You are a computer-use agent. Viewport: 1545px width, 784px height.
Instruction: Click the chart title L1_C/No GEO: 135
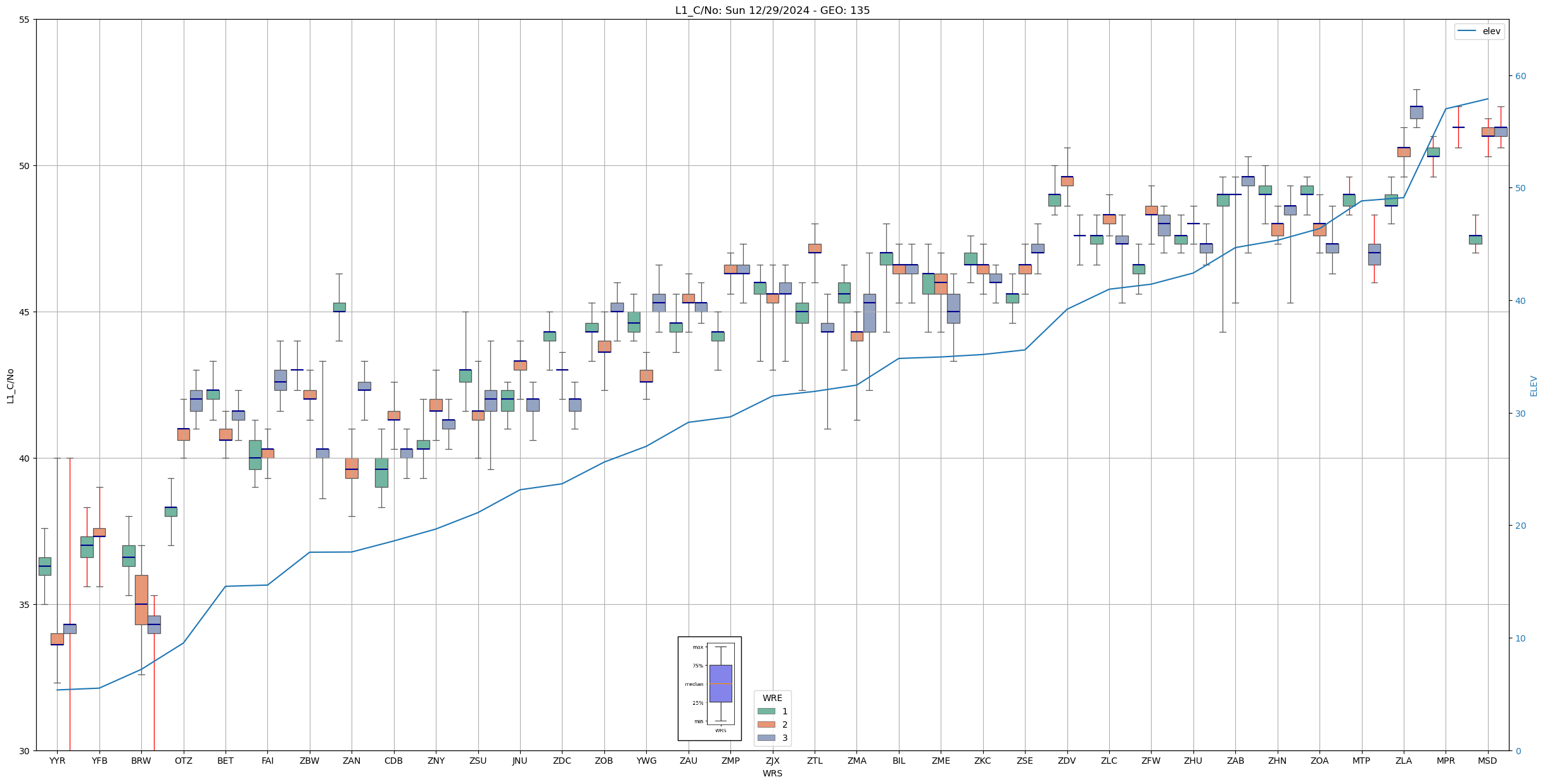[x=772, y=10]
